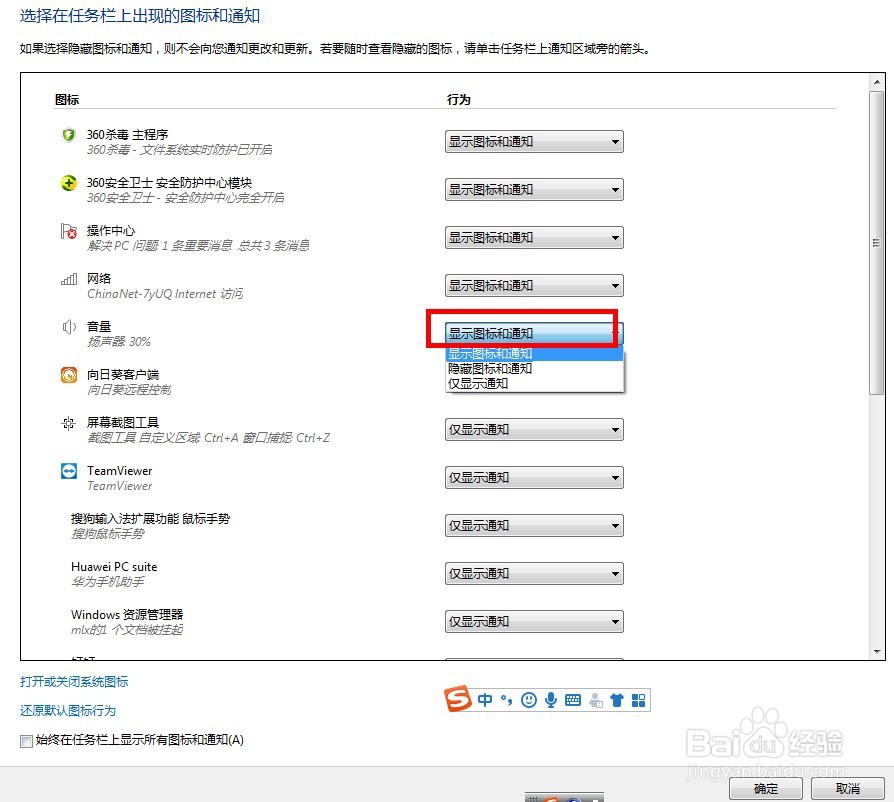This screenshot has width=894, height=802.
Task: Open behavior dropdown for 操作中心
Action: 534,237
